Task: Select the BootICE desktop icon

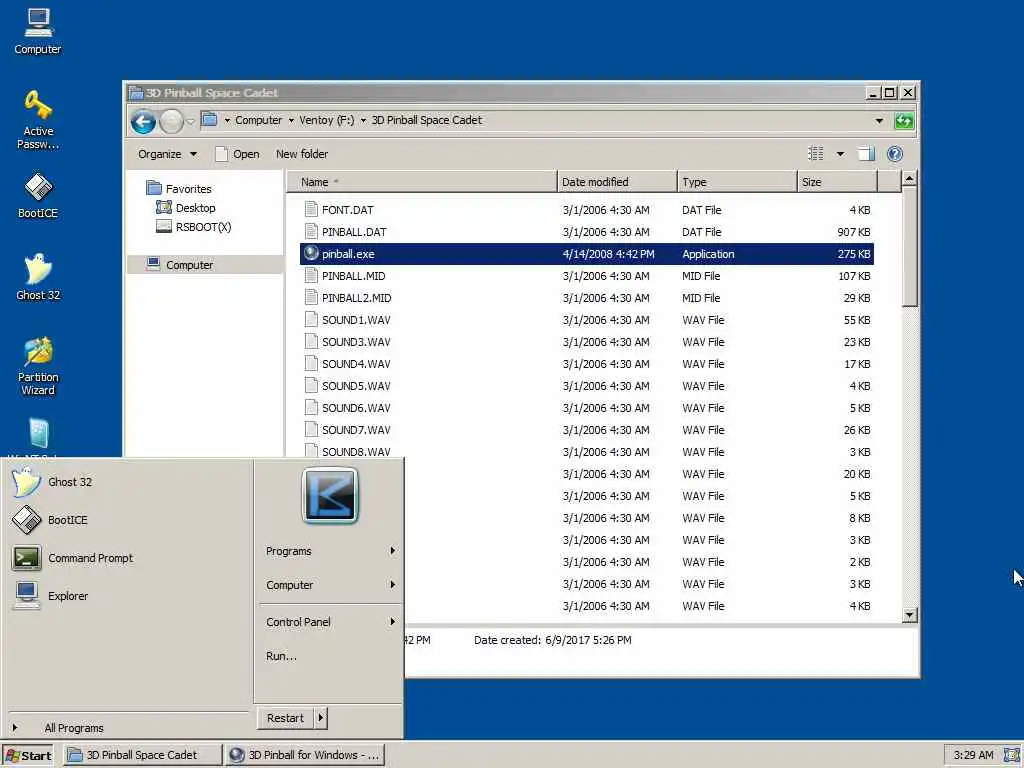Action: tap(38, 195)
